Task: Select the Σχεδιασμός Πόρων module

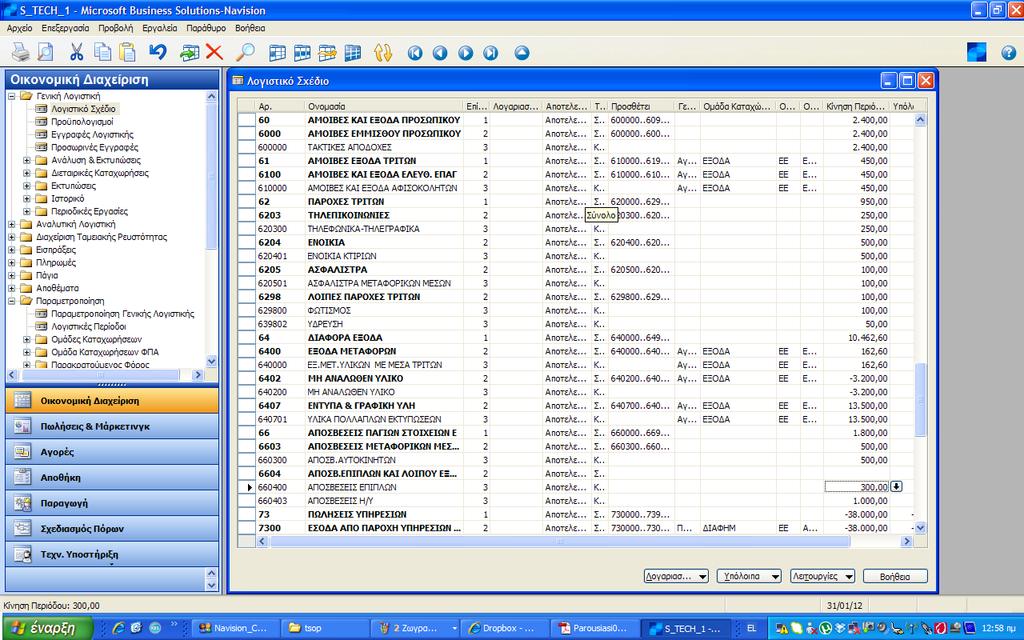Action: point(112,528)
